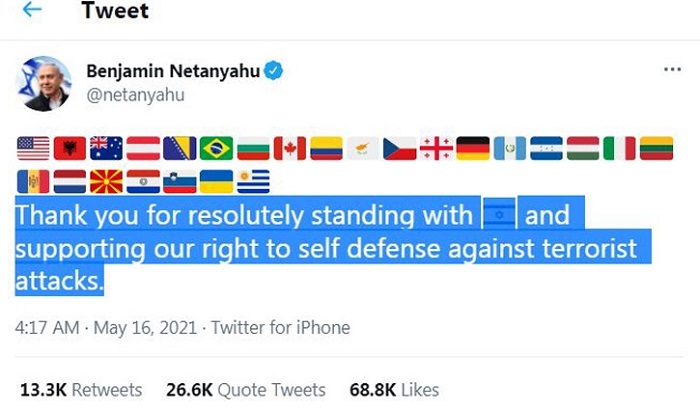
Task: Click the Italy flag emoji
Action: pos(619,148)
